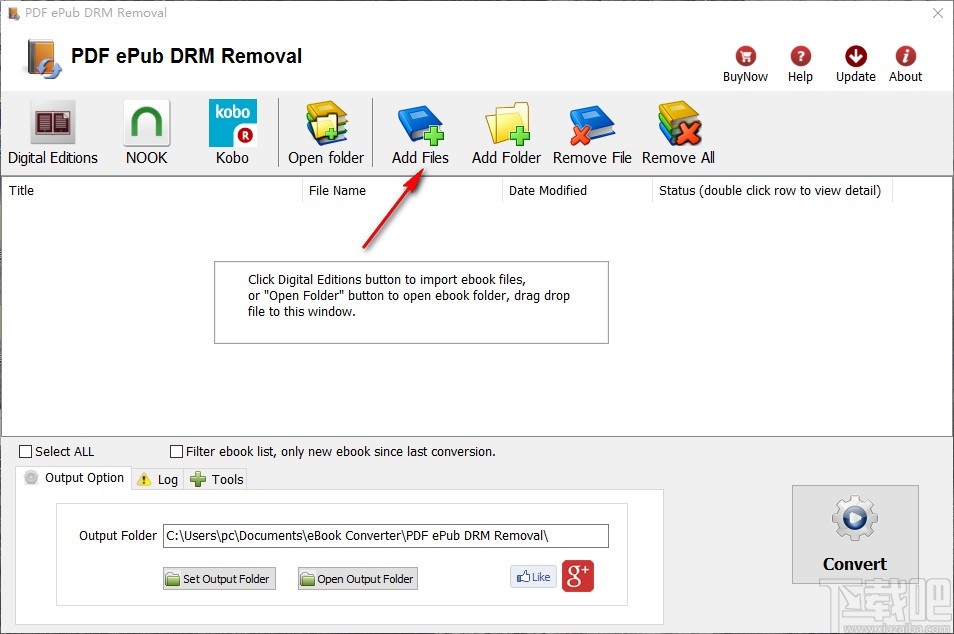Viewport: 954px width, 634px height.
Task: Open the NOOK library import
Action: tap(147, 133)
